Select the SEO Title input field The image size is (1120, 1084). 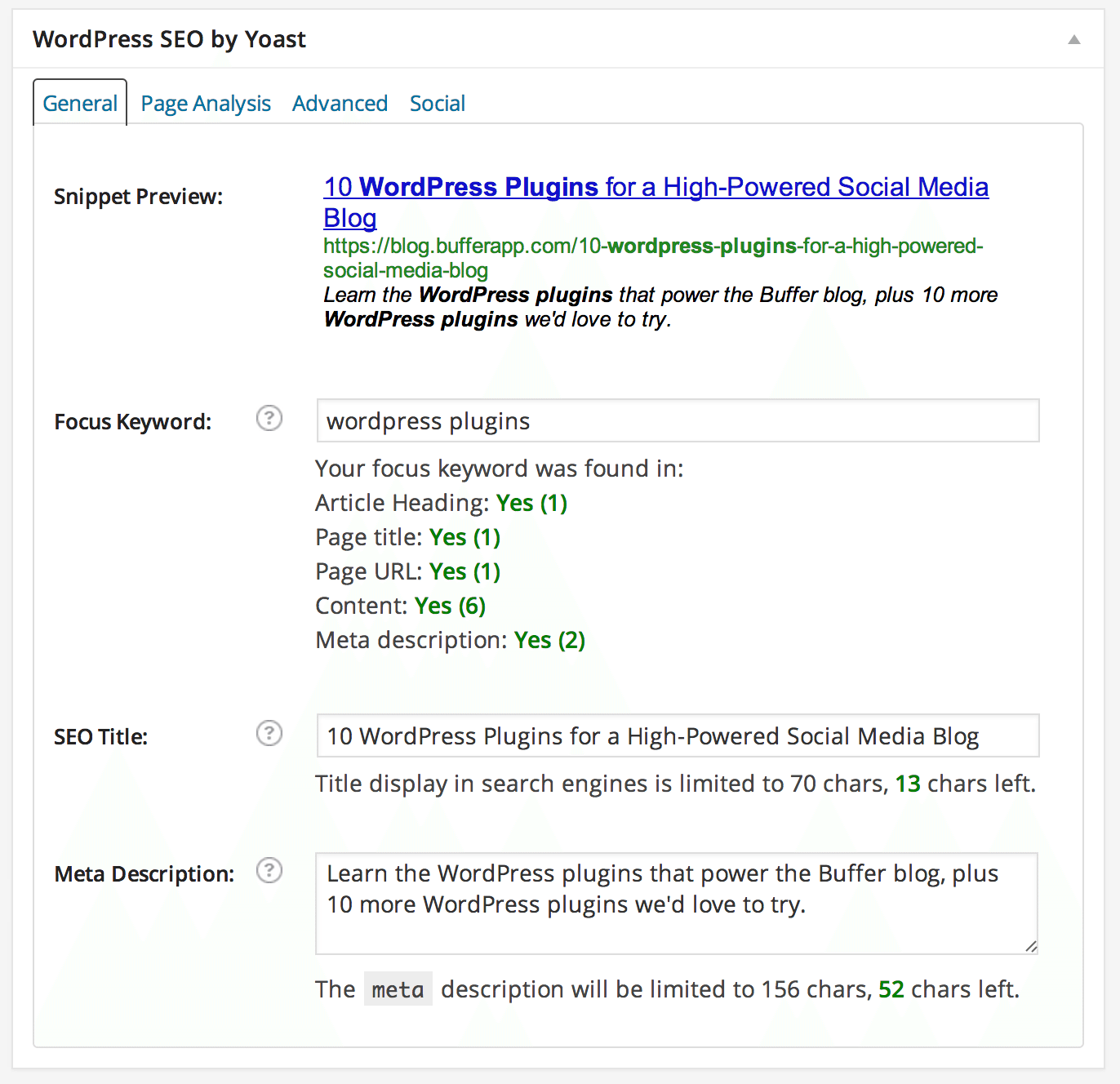[677, 735]
